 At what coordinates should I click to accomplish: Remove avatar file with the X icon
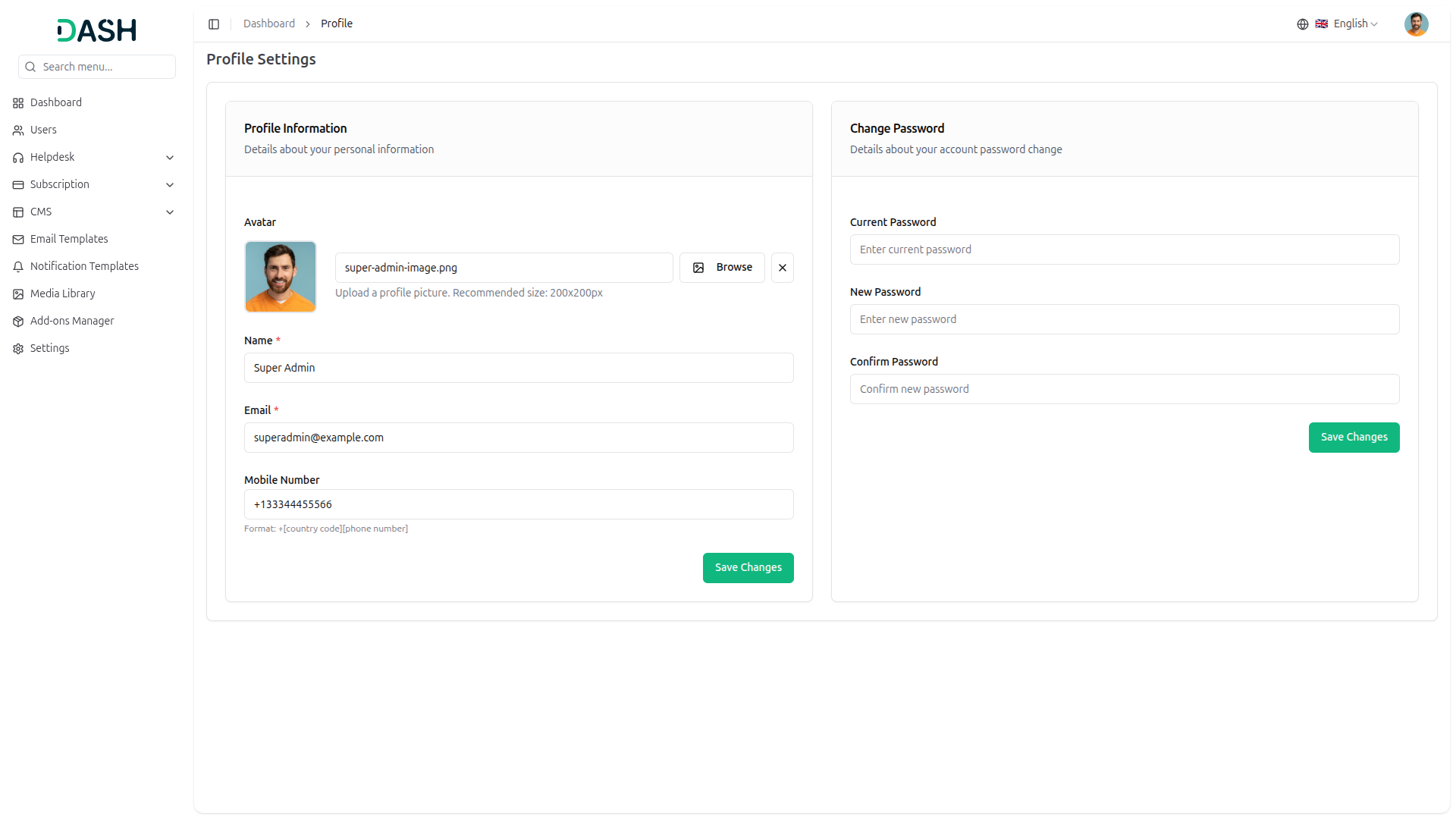(782, 268)
